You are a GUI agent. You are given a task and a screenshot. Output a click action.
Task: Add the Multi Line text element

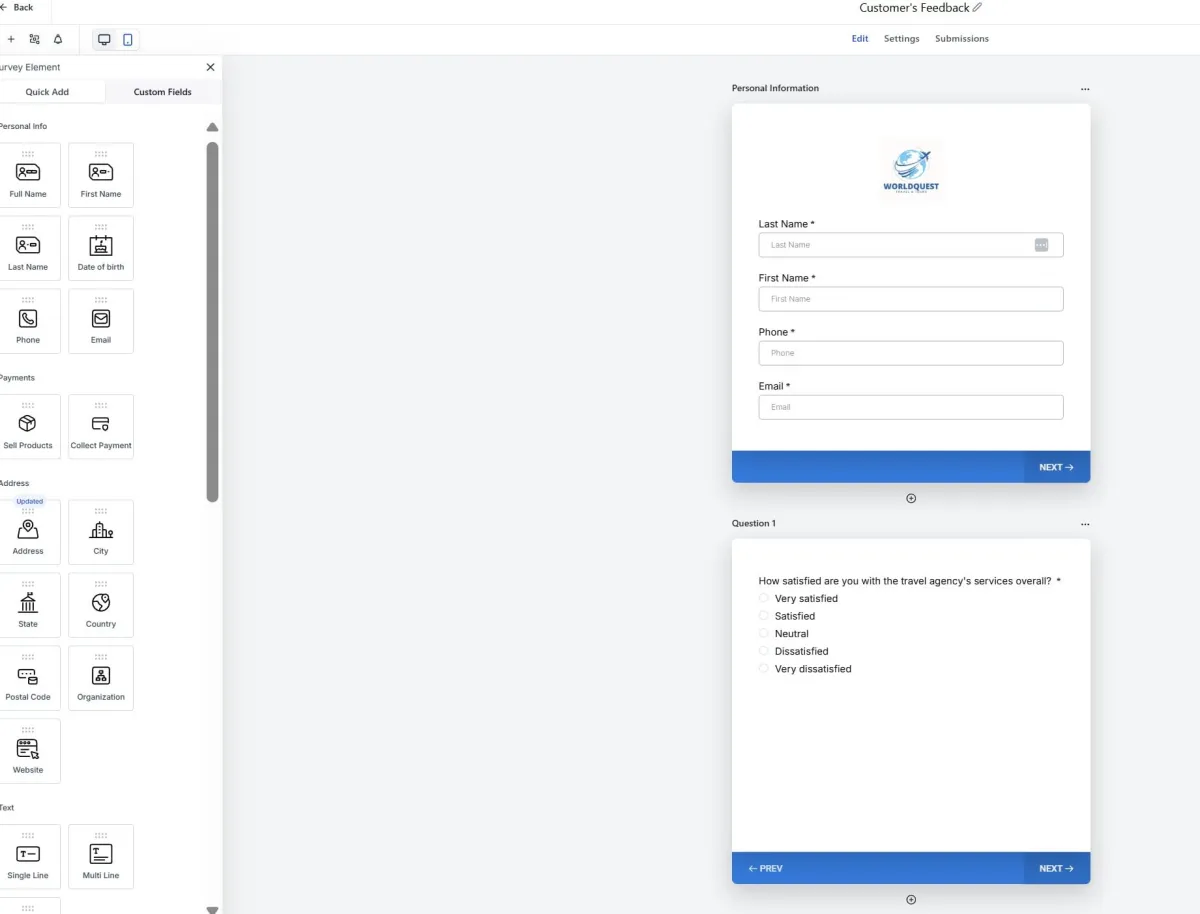(101, 857)
